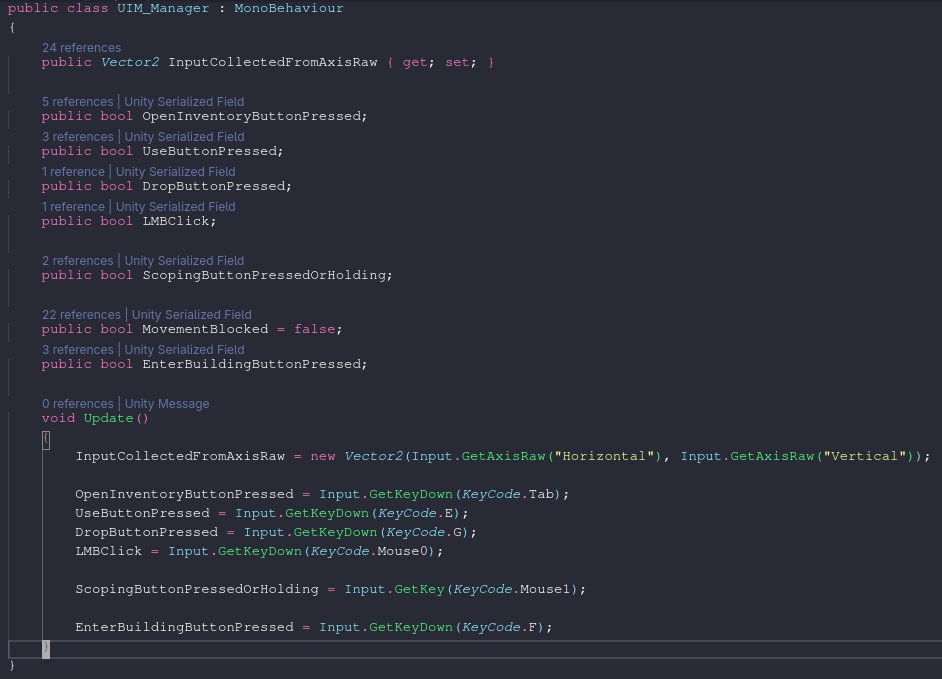Click "Unity Serialized Field" above UseButtonPressed declaration
This screenshot has width=942, height=679.
coord(184,136)
